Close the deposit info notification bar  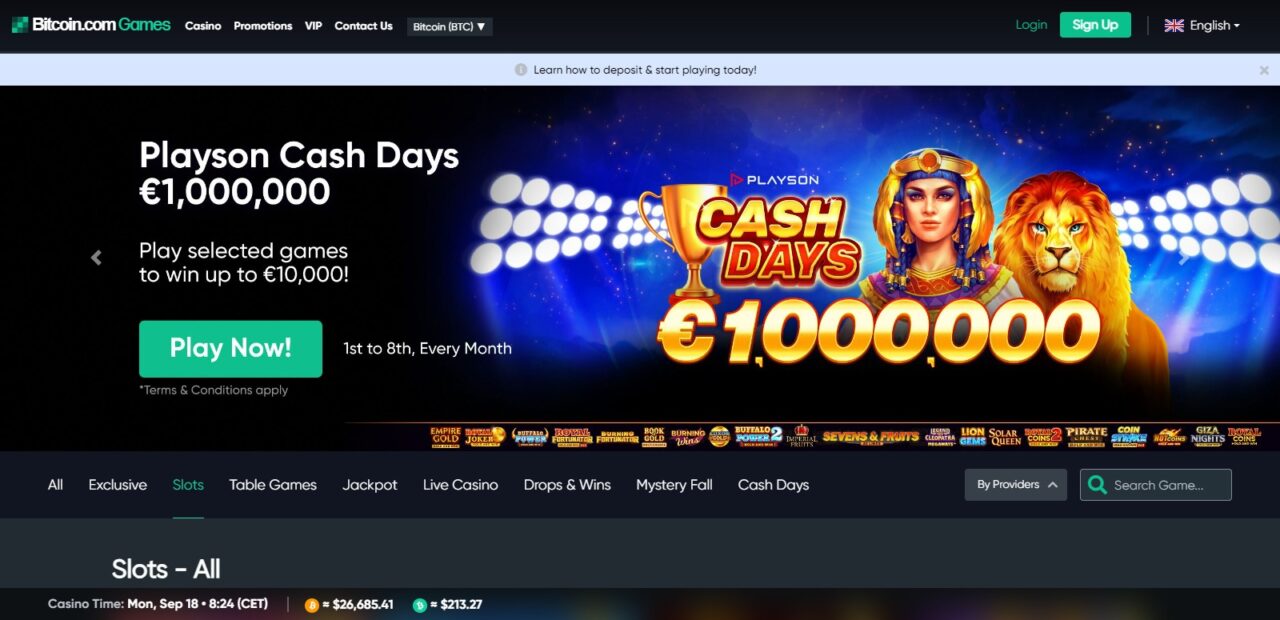click(1264, 70)
